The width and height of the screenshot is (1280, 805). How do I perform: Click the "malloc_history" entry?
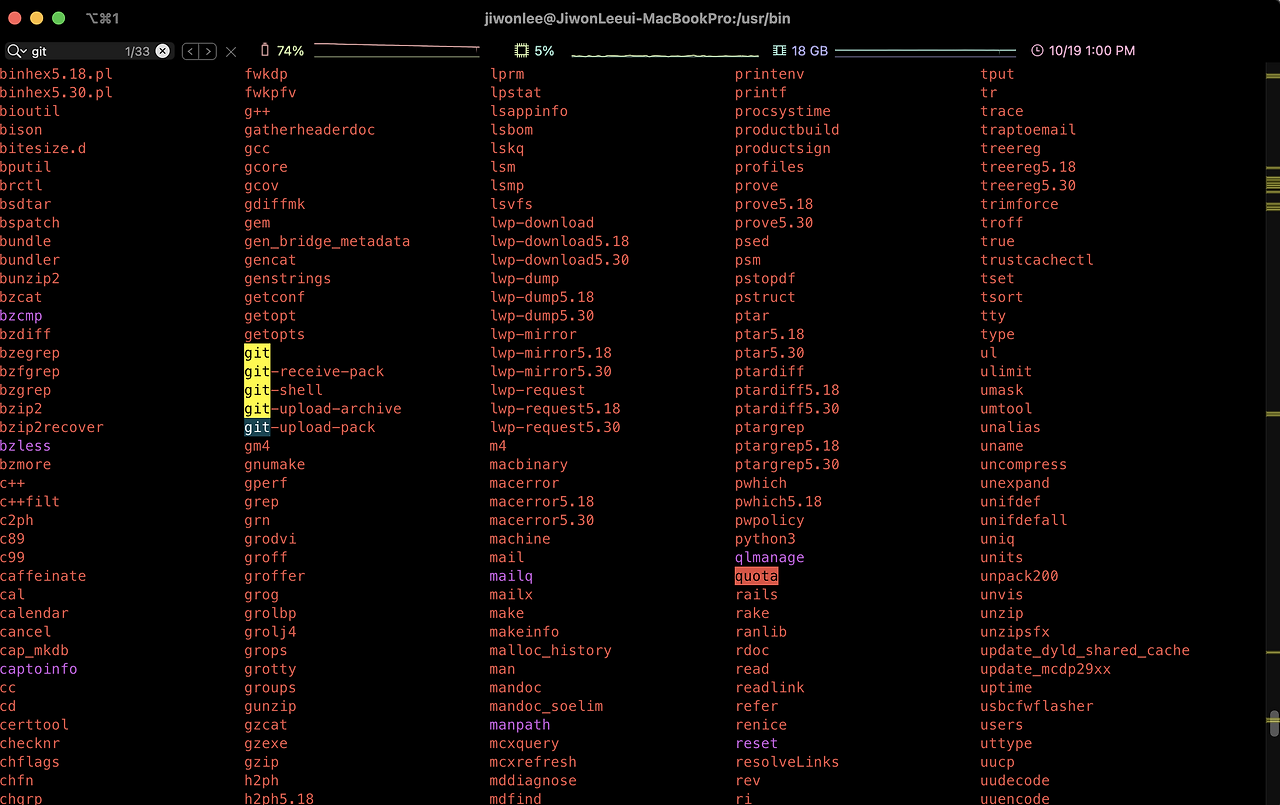(x=550, y=651)
